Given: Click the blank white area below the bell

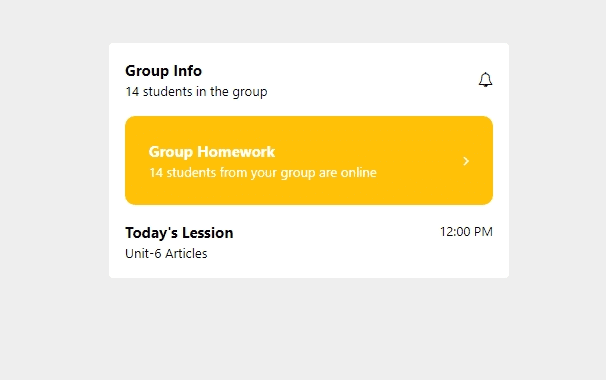Looking at the screenshot, I should [x=485, y=101].
